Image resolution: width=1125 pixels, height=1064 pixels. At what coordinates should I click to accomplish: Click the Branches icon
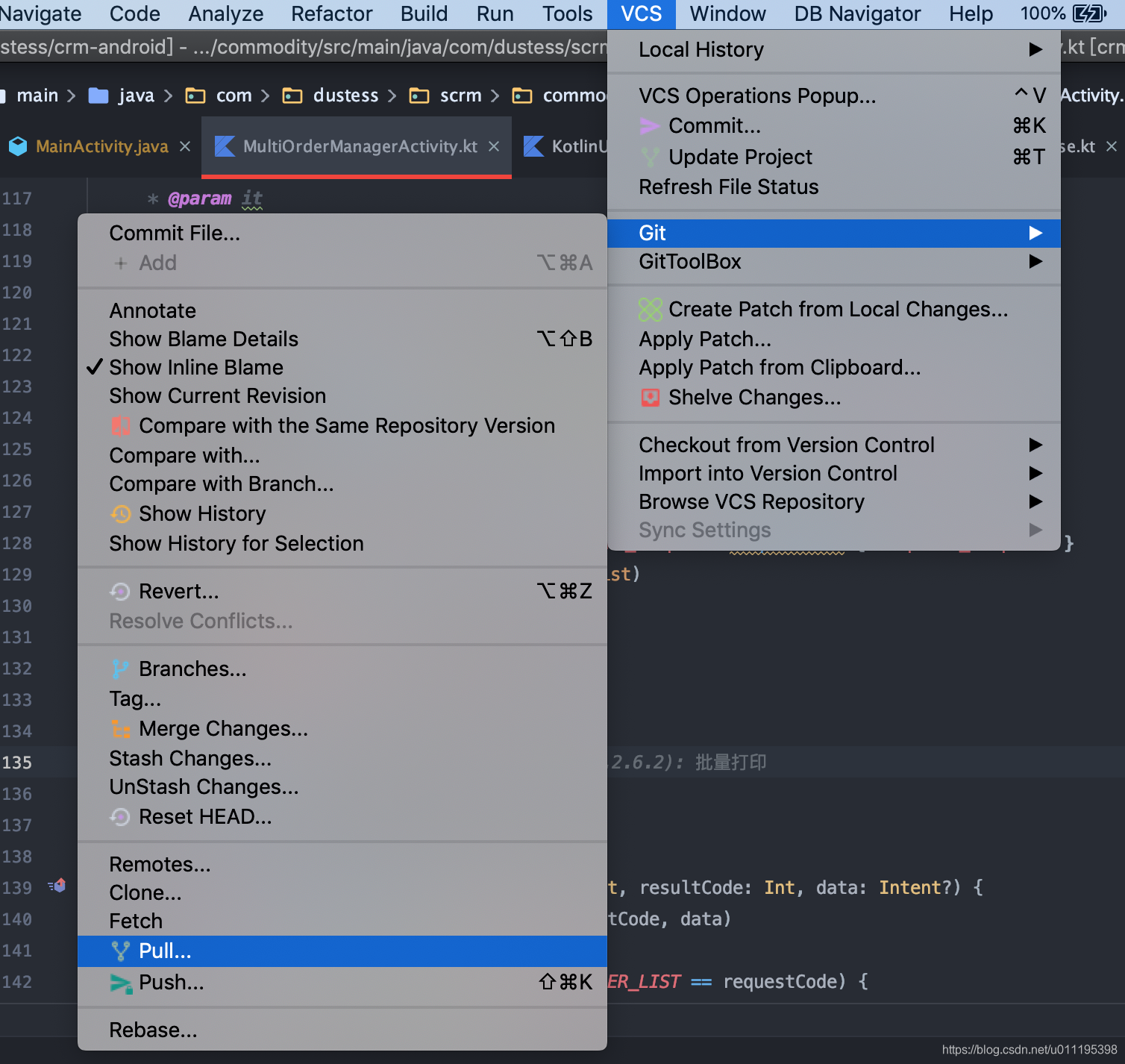click(120, 669)
